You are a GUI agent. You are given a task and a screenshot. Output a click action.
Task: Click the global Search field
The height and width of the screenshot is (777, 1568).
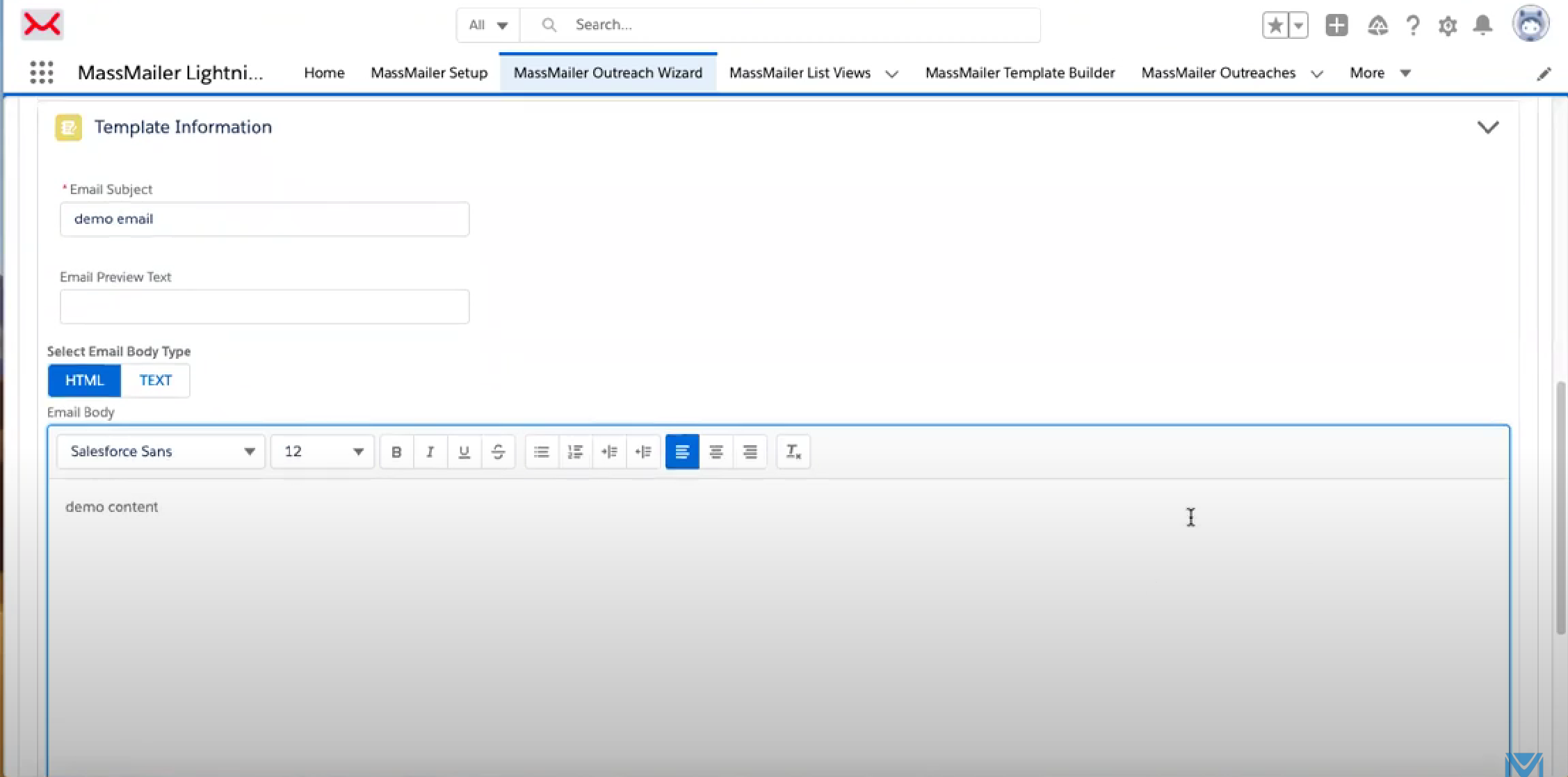780,25
